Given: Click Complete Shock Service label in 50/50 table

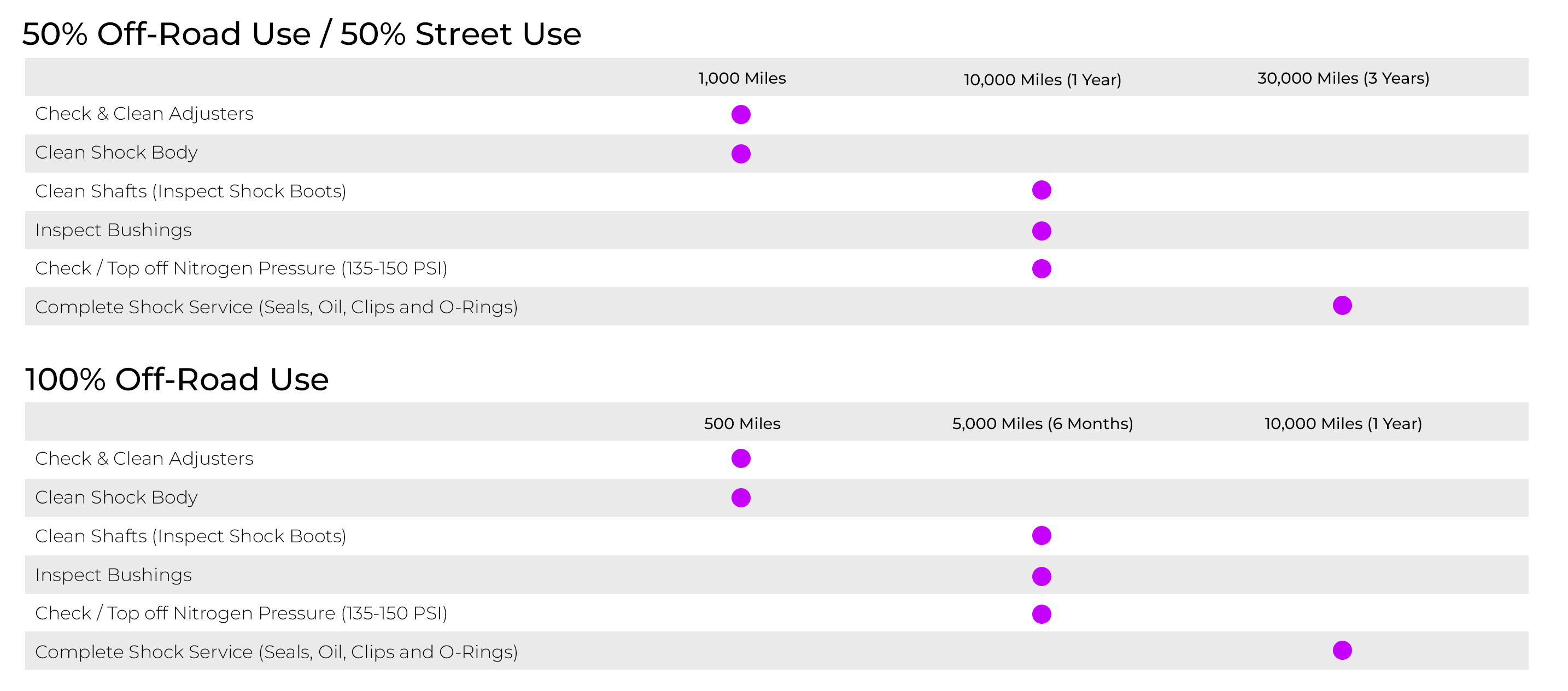Looking at the screenshot, I should pos(276,307).
